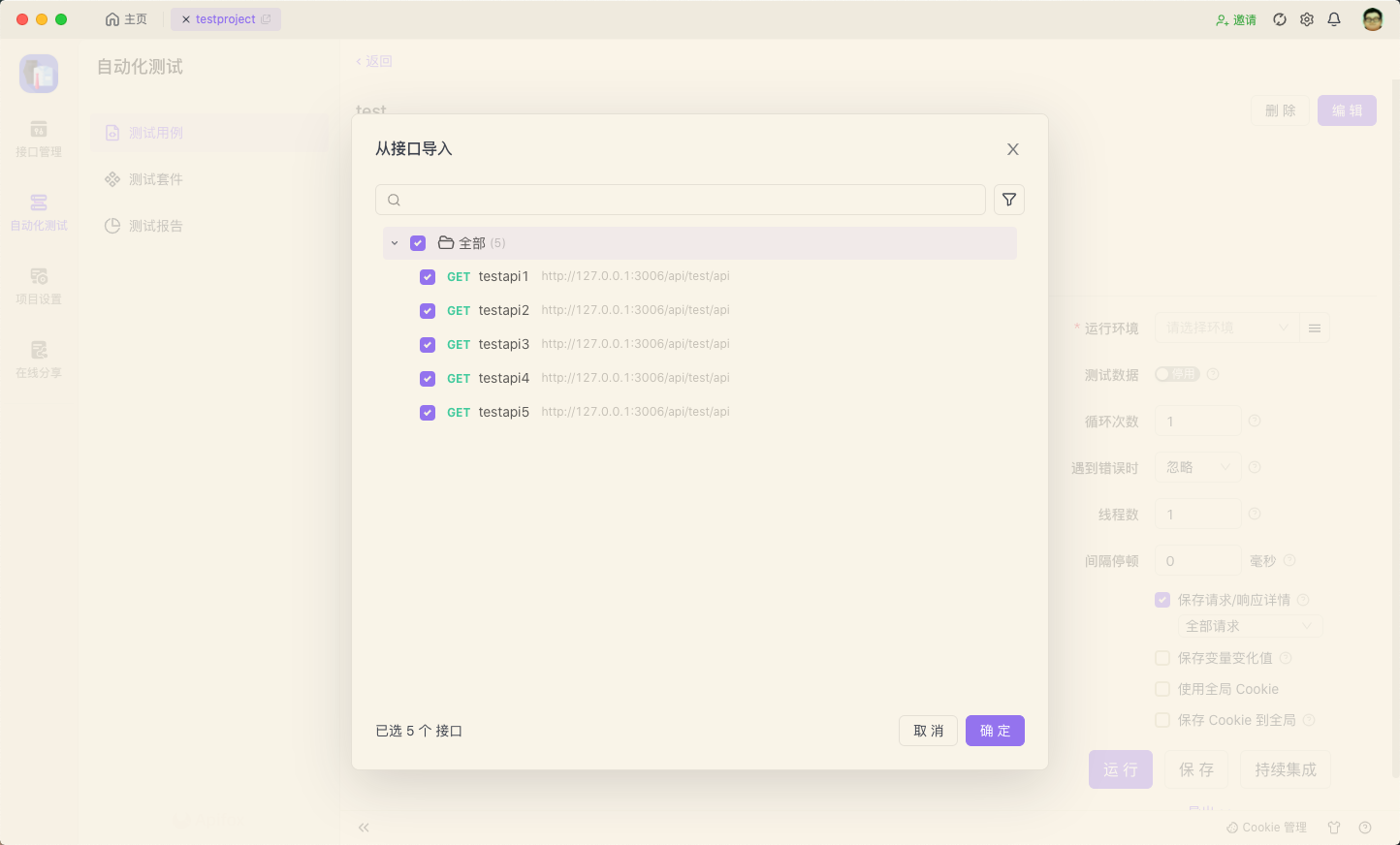
Task: Open the 遇到错误时 dropdown
Action: (x=1198, y=467)
